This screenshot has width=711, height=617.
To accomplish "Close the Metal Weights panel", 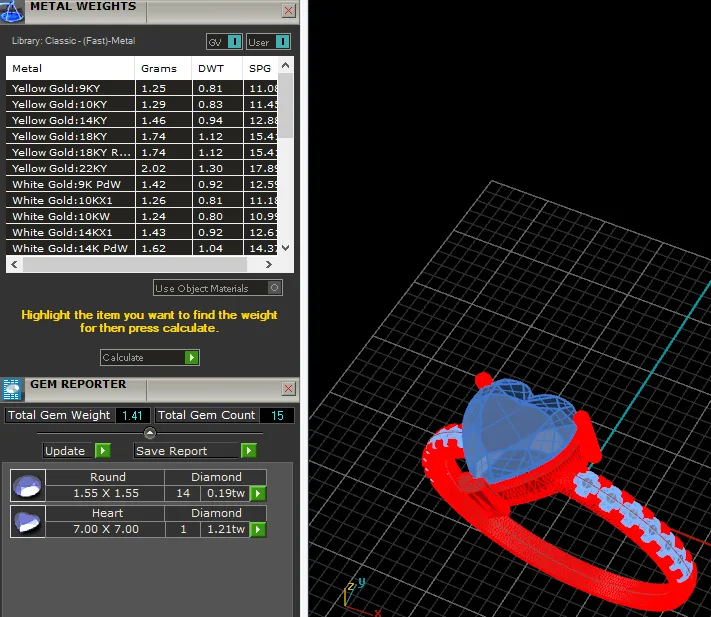I will [x=288, y=10].
